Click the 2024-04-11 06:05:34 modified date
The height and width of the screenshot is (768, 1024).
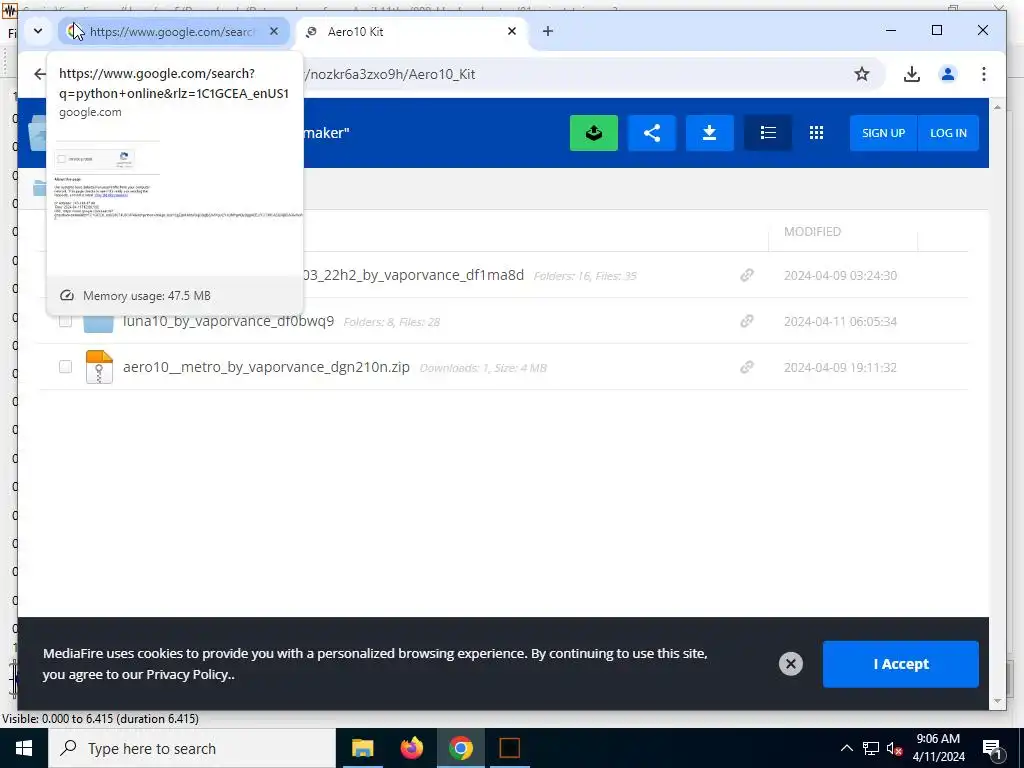click(x=840, y=322)
